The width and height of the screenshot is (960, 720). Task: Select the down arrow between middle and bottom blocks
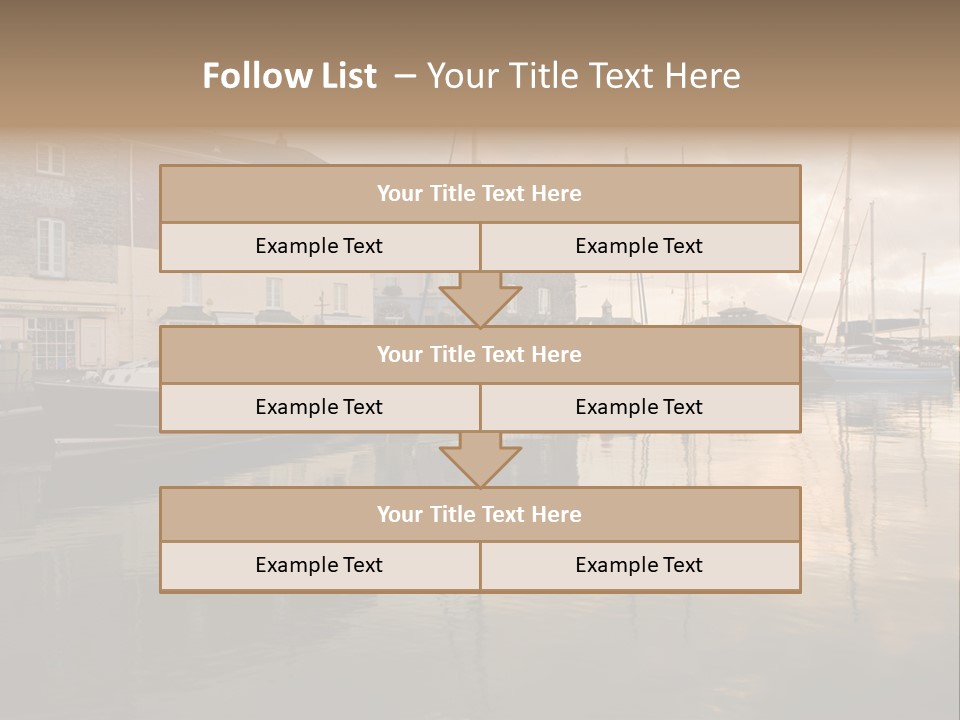point(480,460)
